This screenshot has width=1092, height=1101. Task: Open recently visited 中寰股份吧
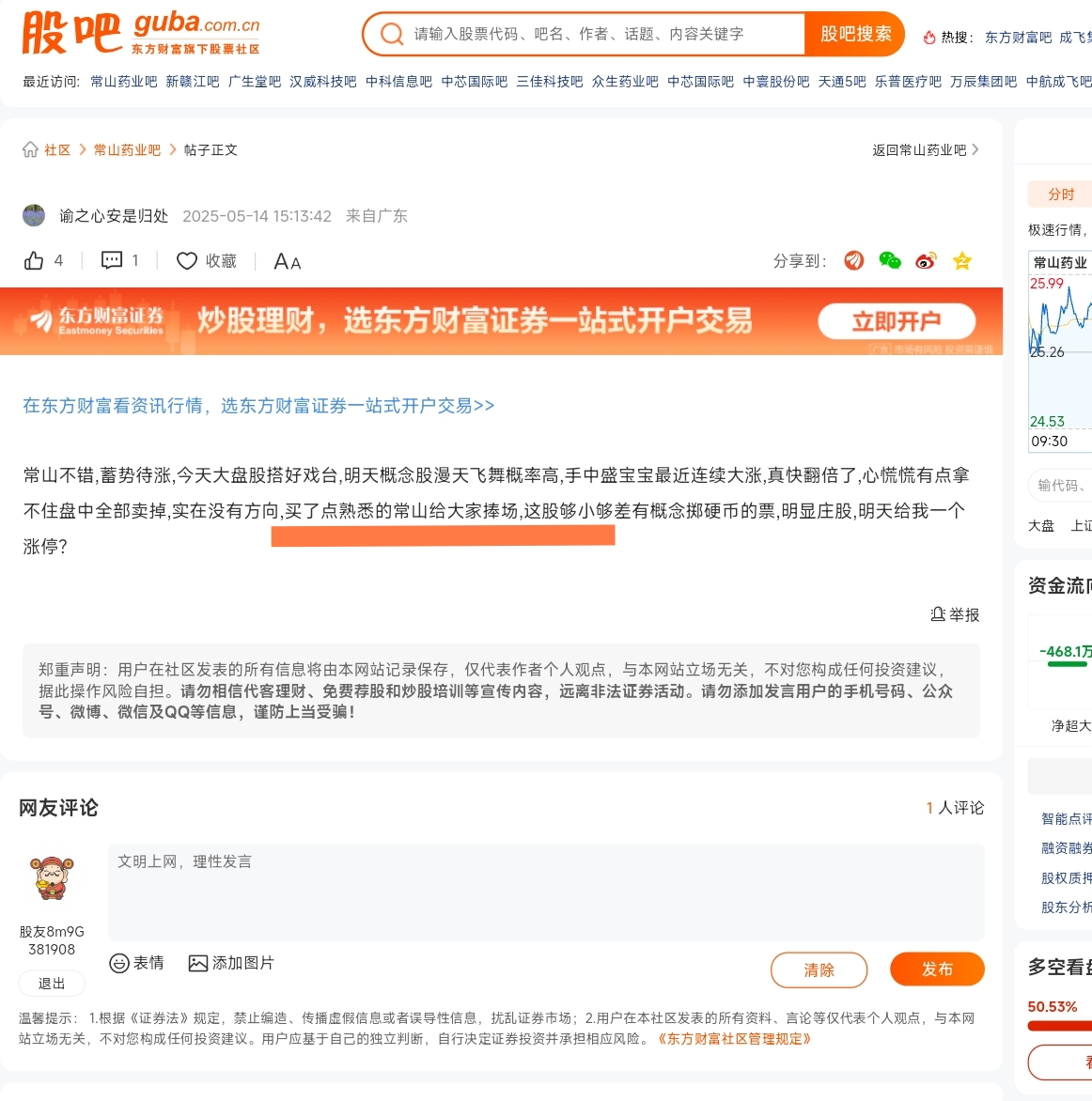(776, 82)
